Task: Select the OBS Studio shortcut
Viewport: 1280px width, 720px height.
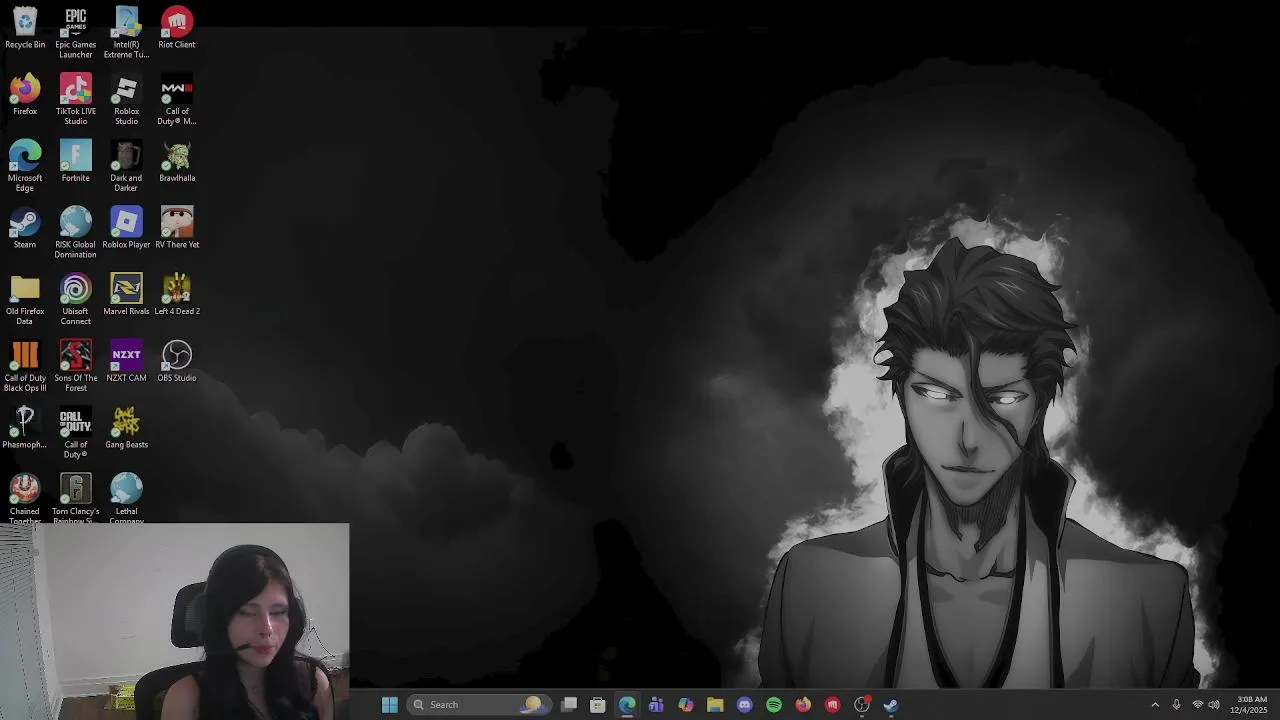Action: (x=177, y=361)
